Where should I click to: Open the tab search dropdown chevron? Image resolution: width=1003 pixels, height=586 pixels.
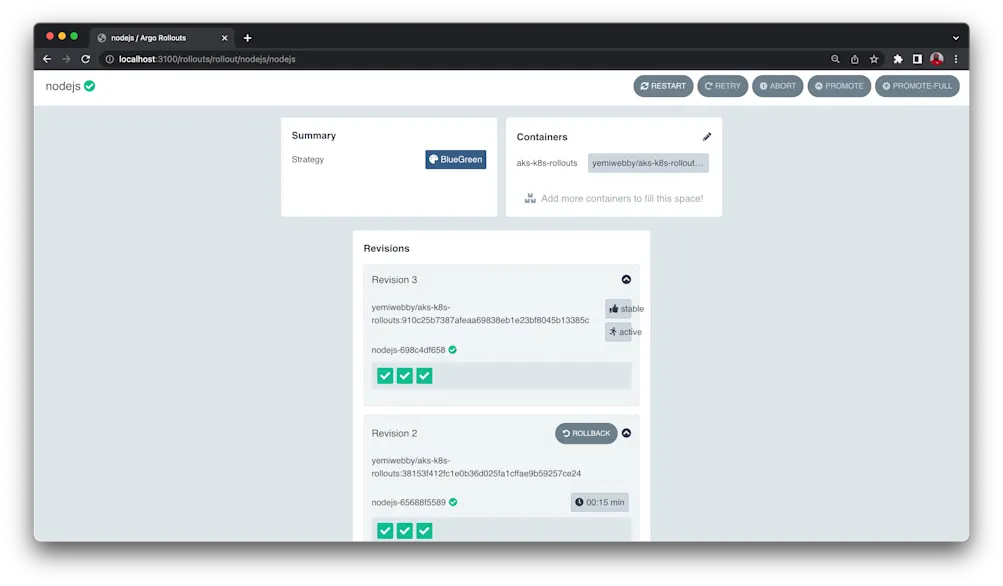tap(956, 38)
